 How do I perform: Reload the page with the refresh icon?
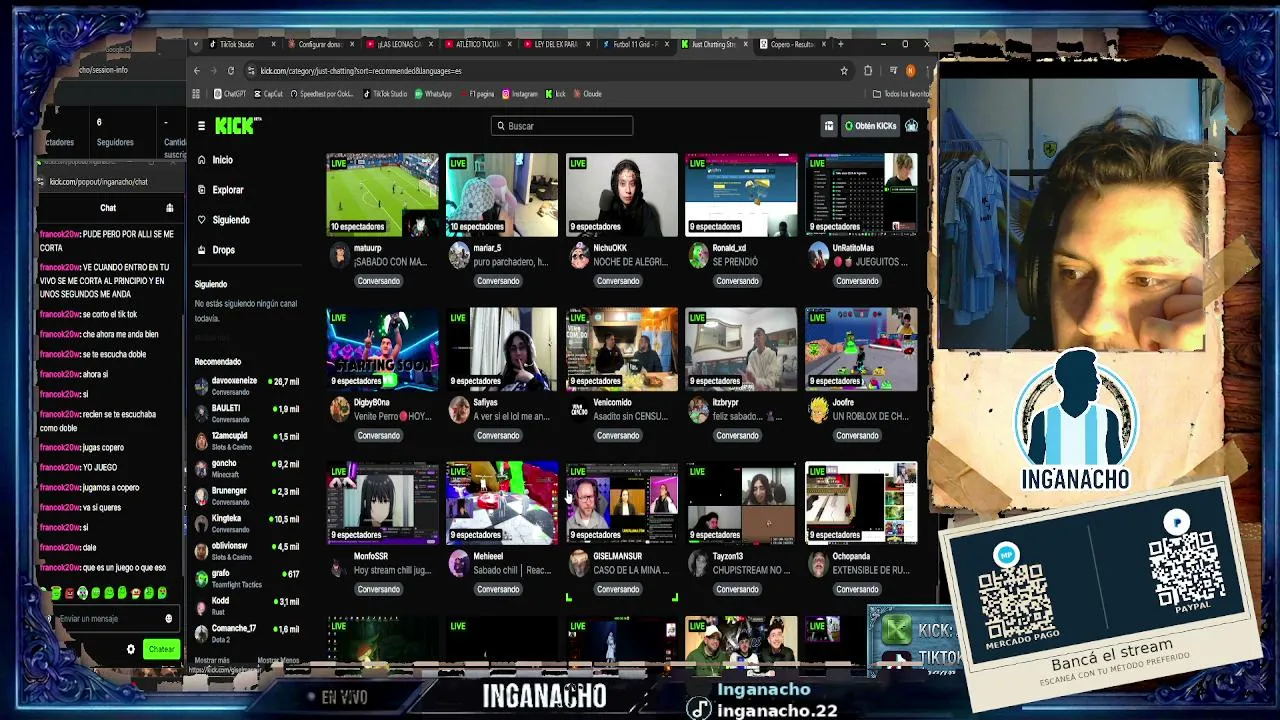coord(230,71)
